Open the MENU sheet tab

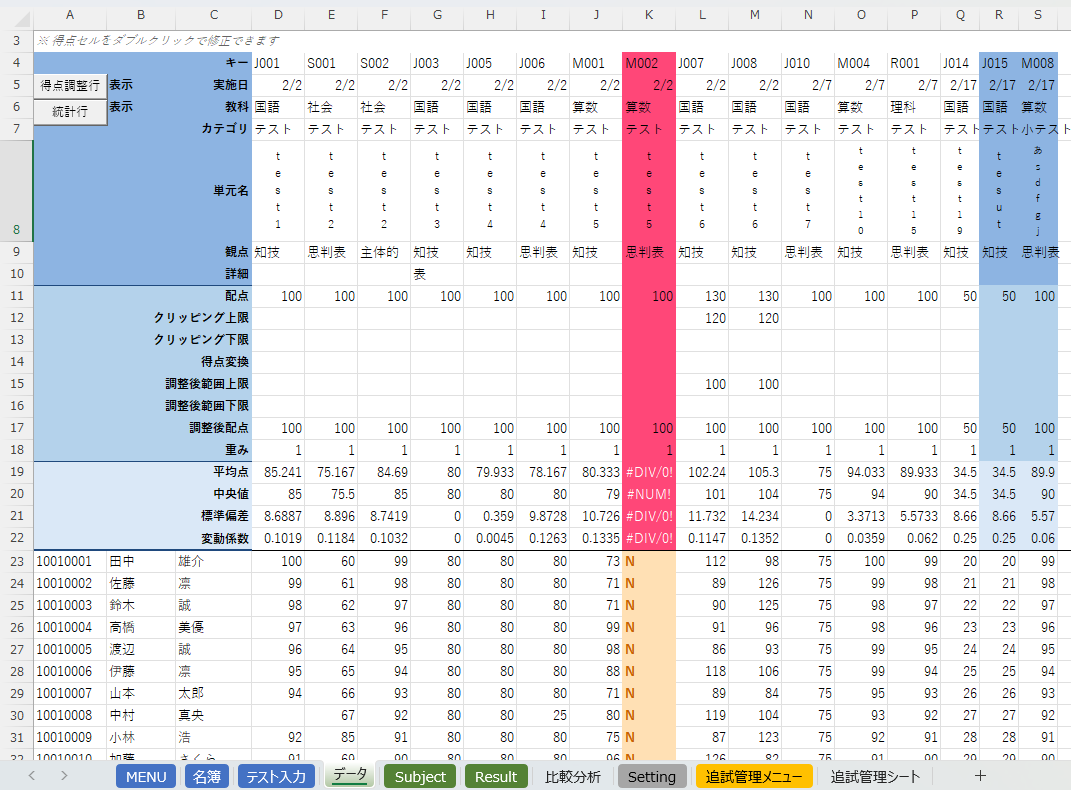[145, 777]
